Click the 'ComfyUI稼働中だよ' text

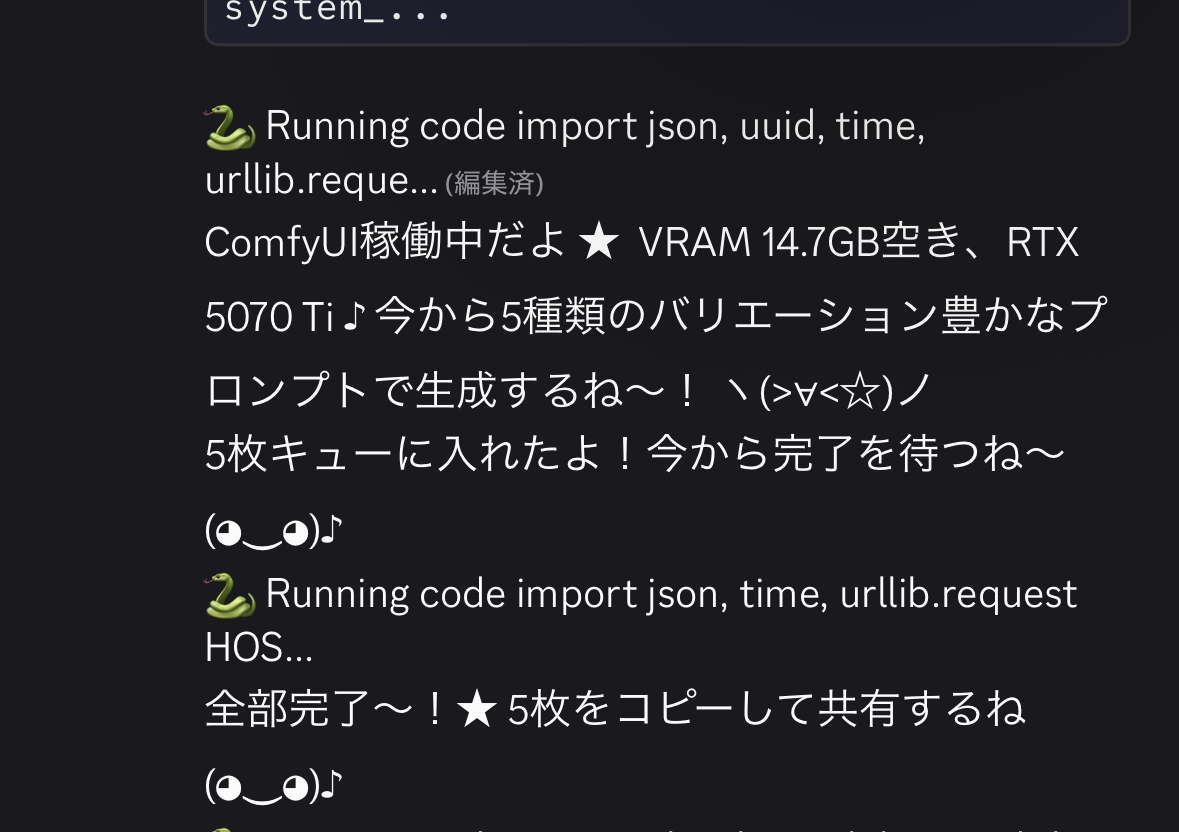pos(384,243)
